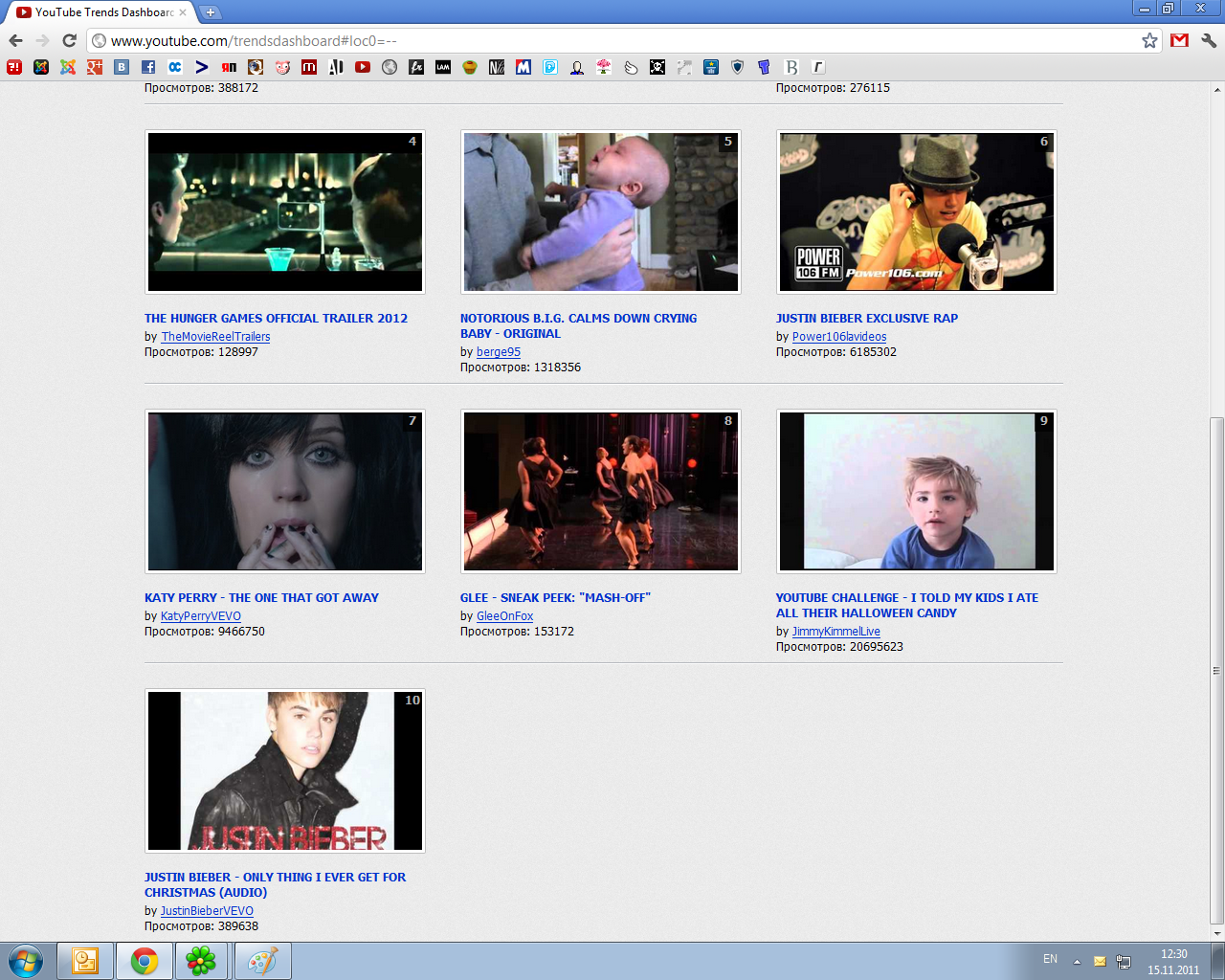
Task: Open the LAM bookmark icon
Action: pyautogui.click(x=443, y=67)
